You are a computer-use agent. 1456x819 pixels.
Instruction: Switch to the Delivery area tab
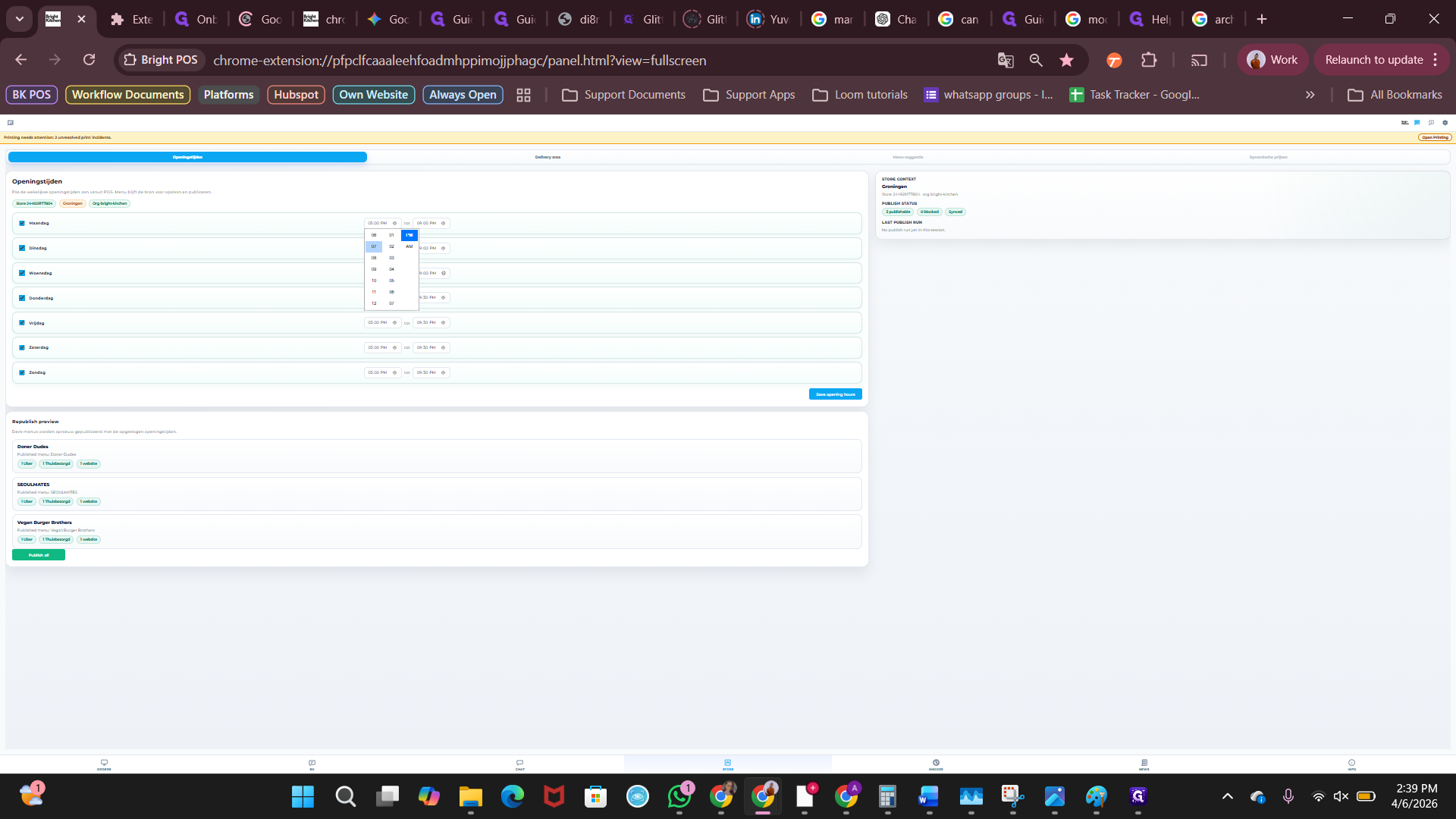[x=548, y=157]
